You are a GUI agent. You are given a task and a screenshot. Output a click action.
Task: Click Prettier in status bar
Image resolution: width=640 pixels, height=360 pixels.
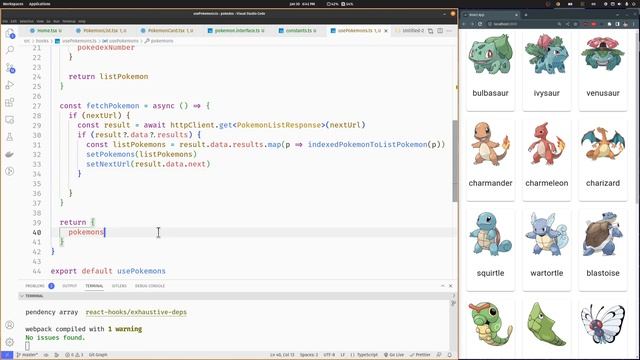(x=420, y=355)
